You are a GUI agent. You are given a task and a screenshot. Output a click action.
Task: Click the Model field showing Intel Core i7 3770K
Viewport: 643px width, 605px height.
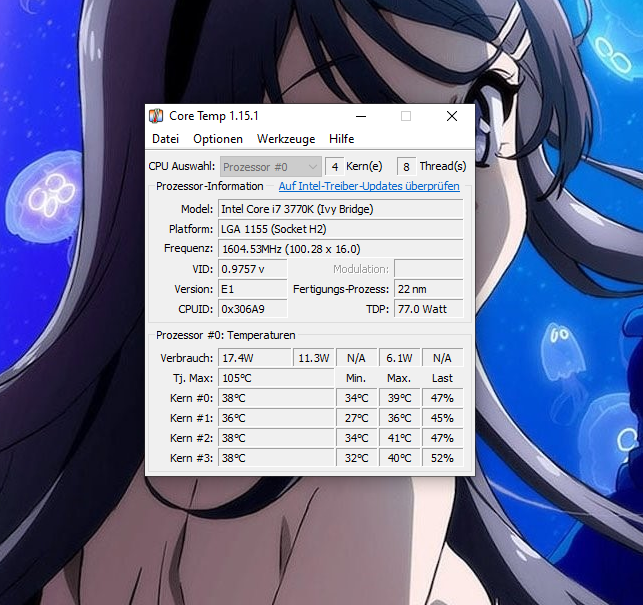[x=340, y=209]
